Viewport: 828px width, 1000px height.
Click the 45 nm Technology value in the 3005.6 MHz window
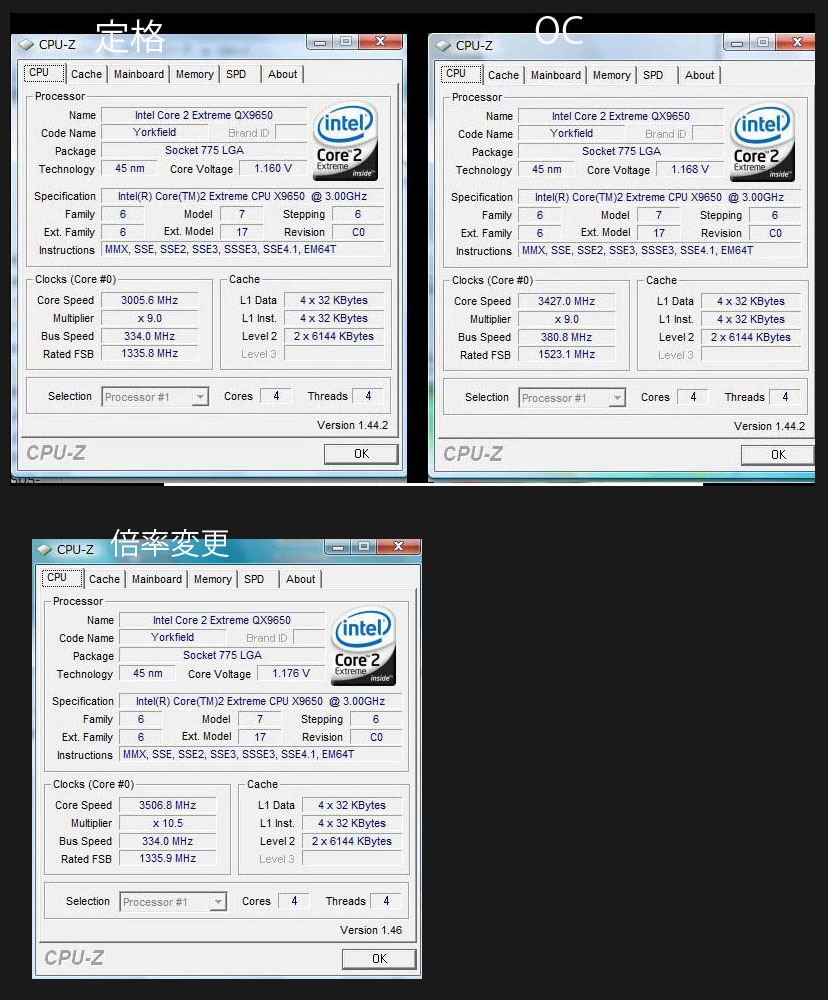coord(130,168)
